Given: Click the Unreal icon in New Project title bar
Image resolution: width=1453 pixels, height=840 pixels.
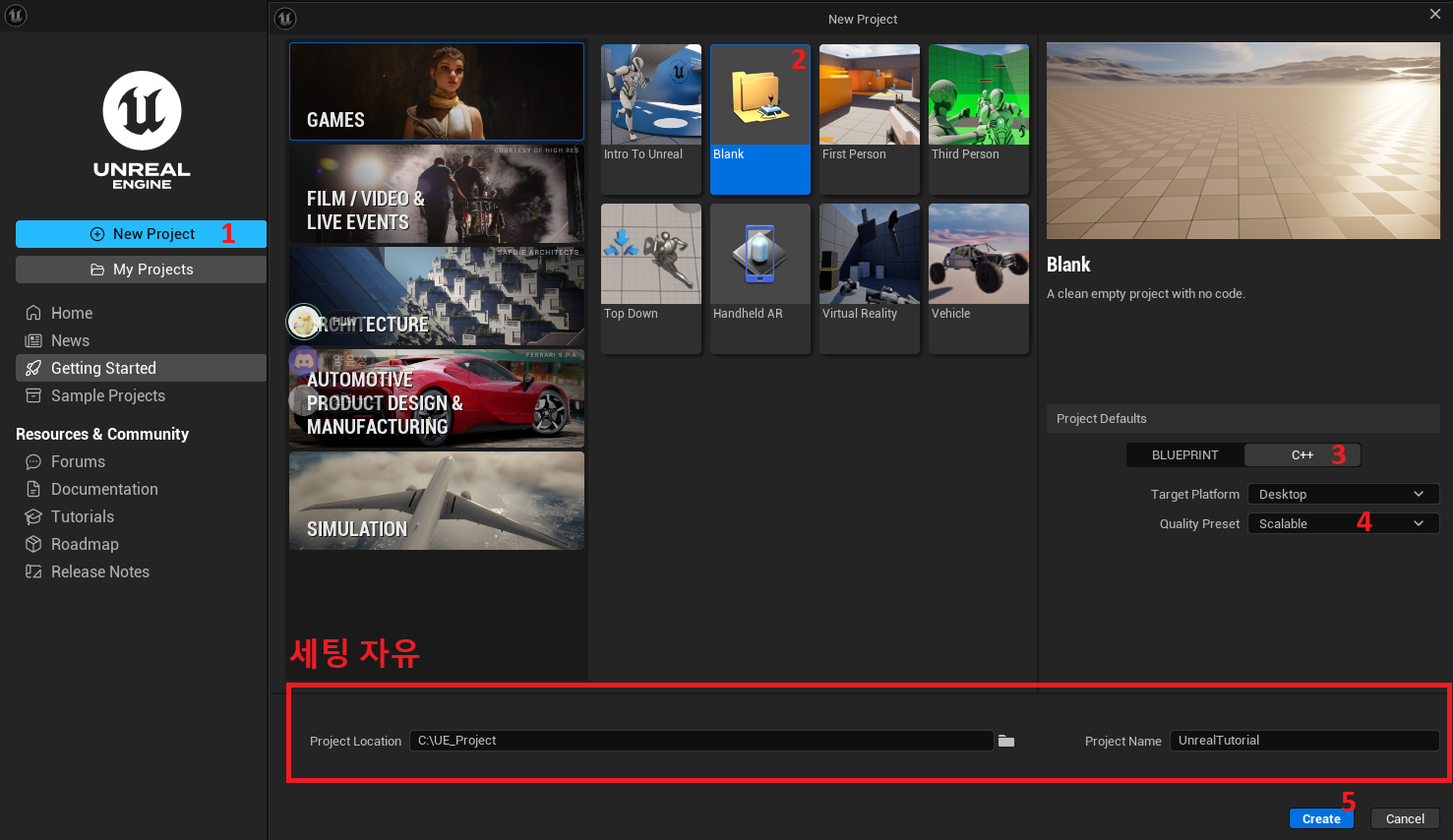Looking at the screenshot, I should 285,18.
